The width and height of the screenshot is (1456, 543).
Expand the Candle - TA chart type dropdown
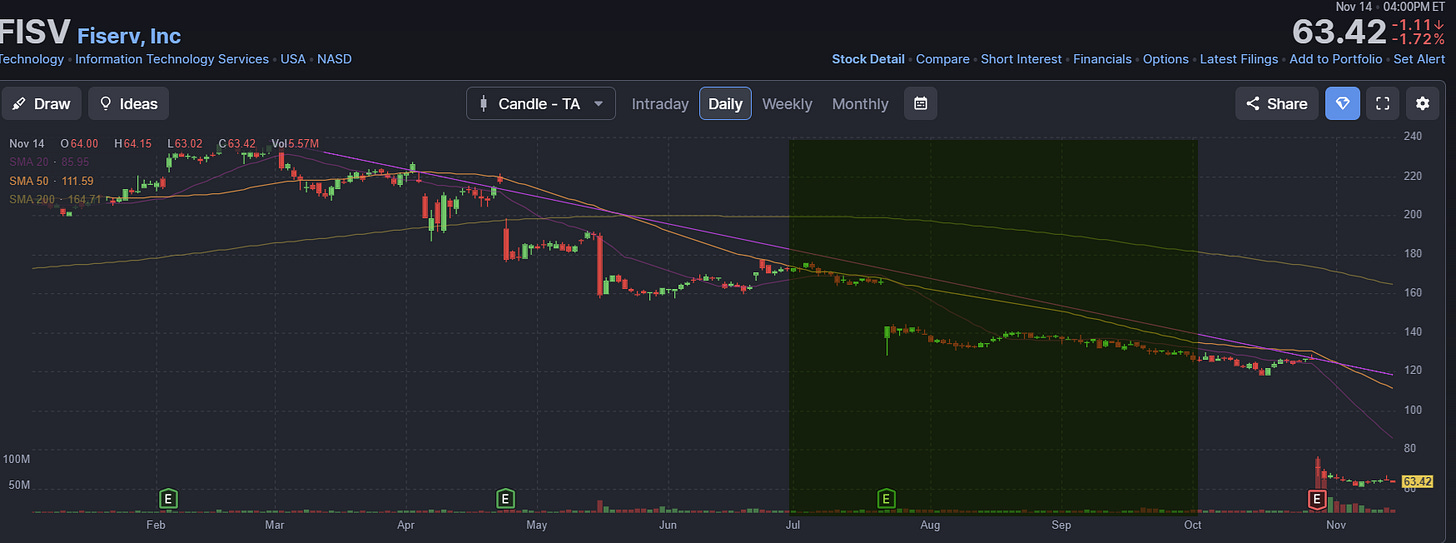click(541, 104)
